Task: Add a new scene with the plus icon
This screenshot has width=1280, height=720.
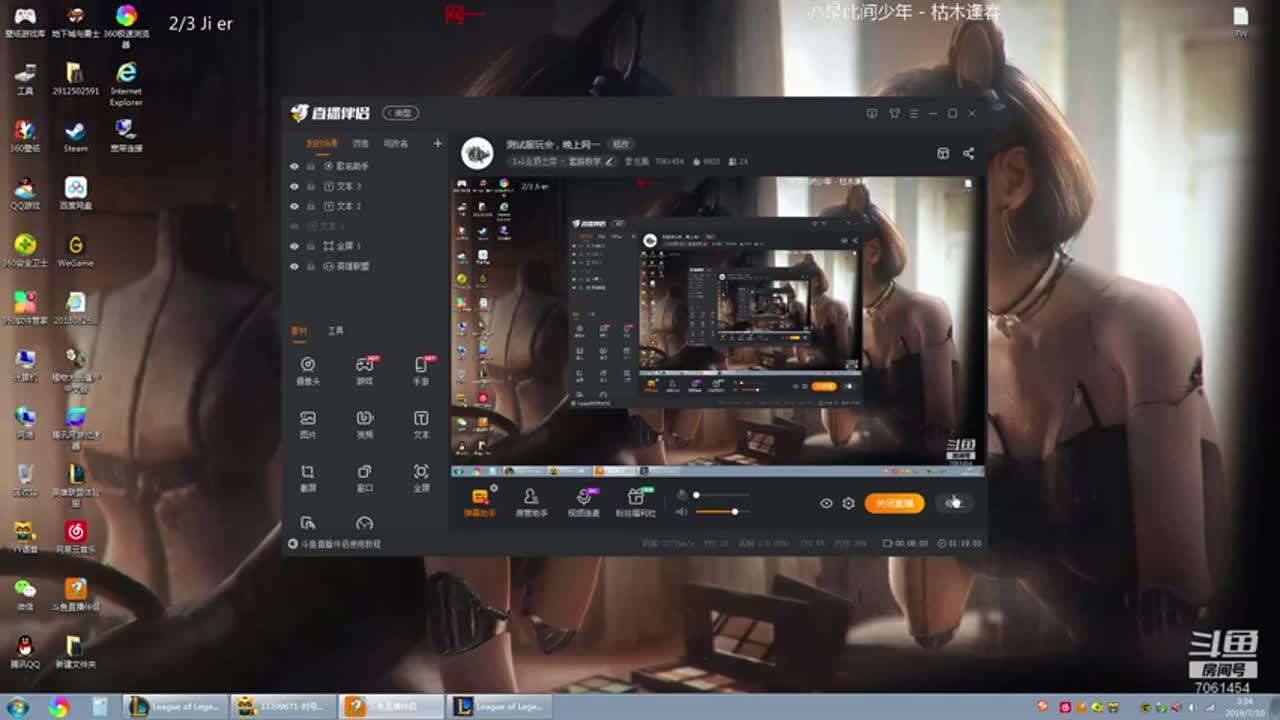Action: pos(437,143)
